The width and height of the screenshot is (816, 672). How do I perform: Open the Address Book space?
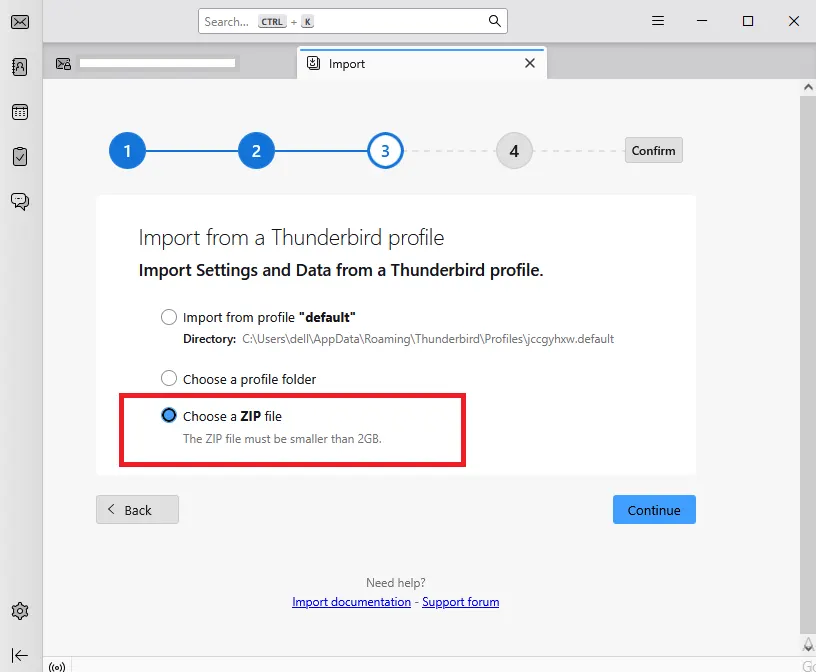[20, 66]
